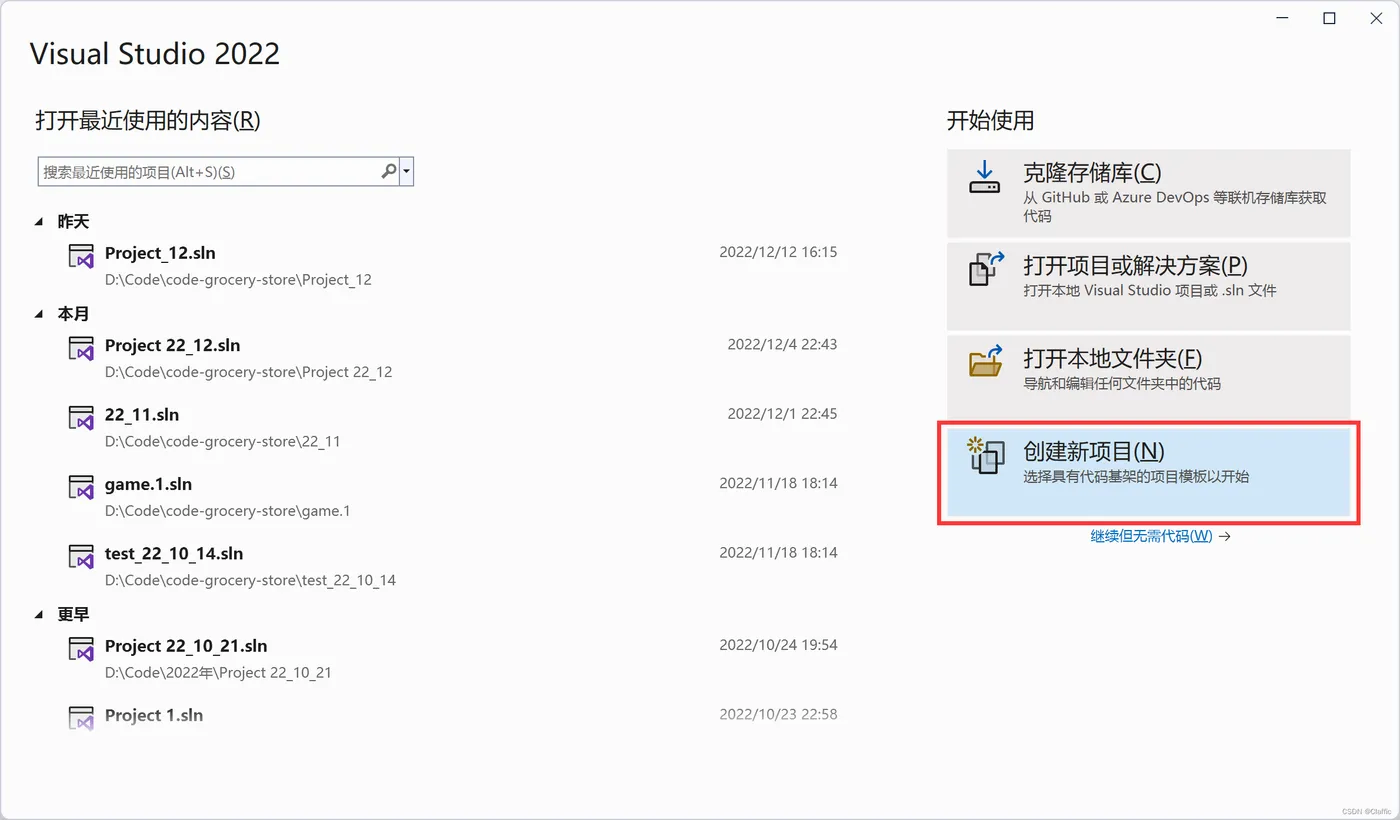This screenshot has width=1400, height=820.
Task: Click the 创建新项目(N) button
Action: (1148, 473)
